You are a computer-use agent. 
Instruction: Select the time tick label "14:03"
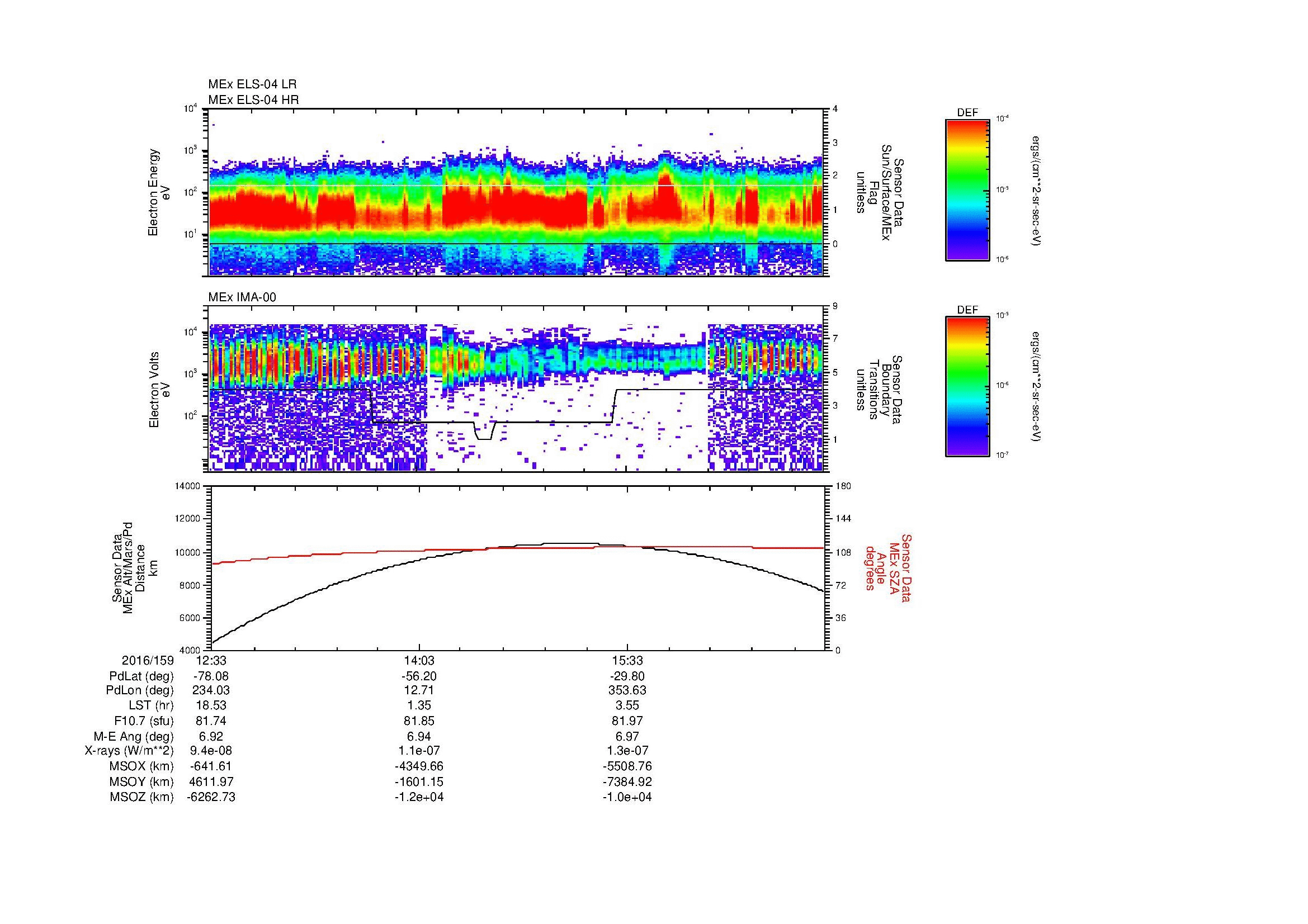419,660
